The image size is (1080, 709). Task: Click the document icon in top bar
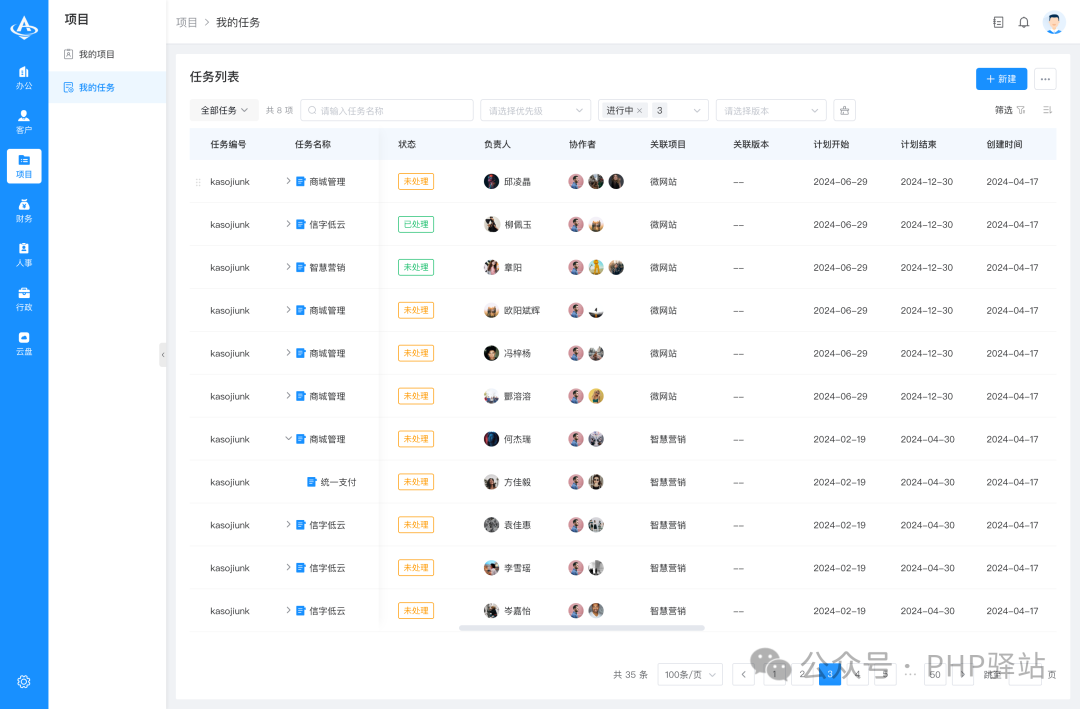pos(998,23)
